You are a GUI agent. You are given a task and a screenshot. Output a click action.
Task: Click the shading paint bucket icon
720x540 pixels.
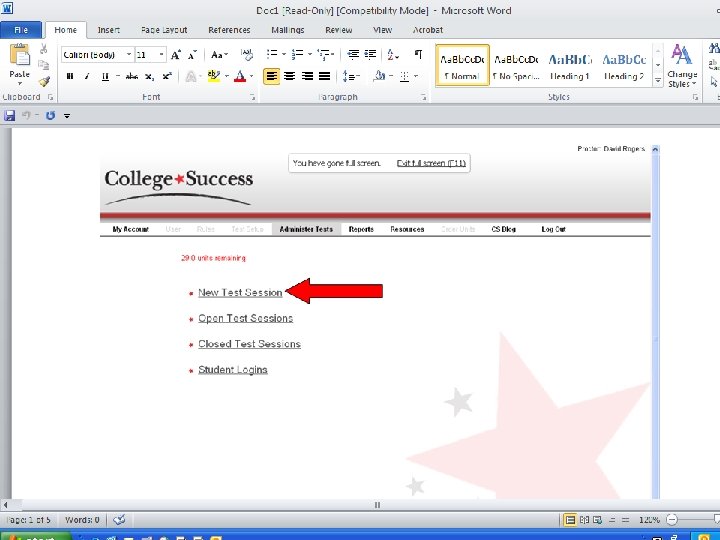pyautogui.click(x=379, y=76)
